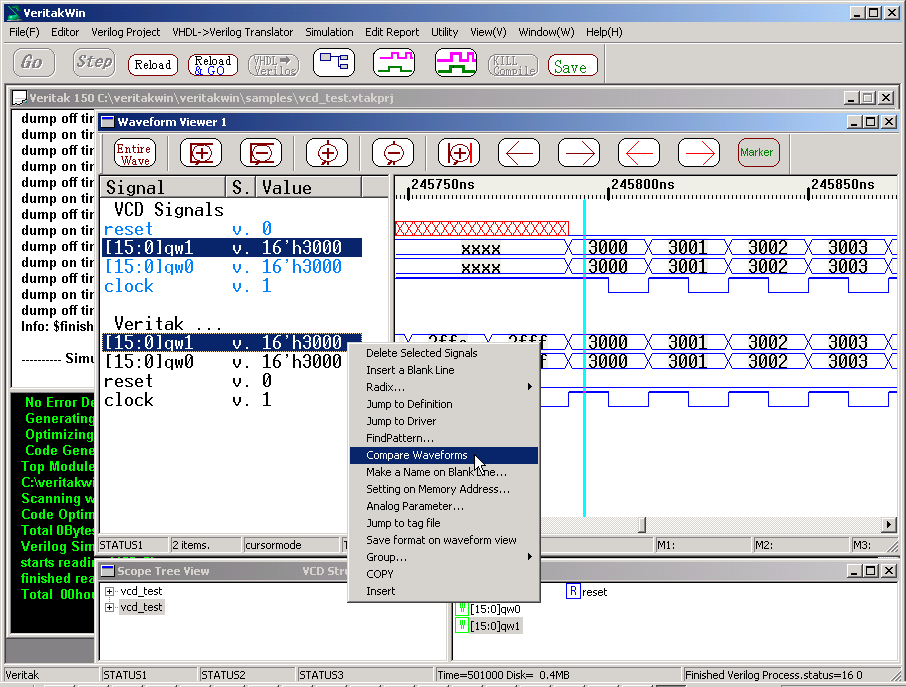Screen dimensions: 906x687
Task: Click the first right arrow button
Action: (x=579, y=153)
